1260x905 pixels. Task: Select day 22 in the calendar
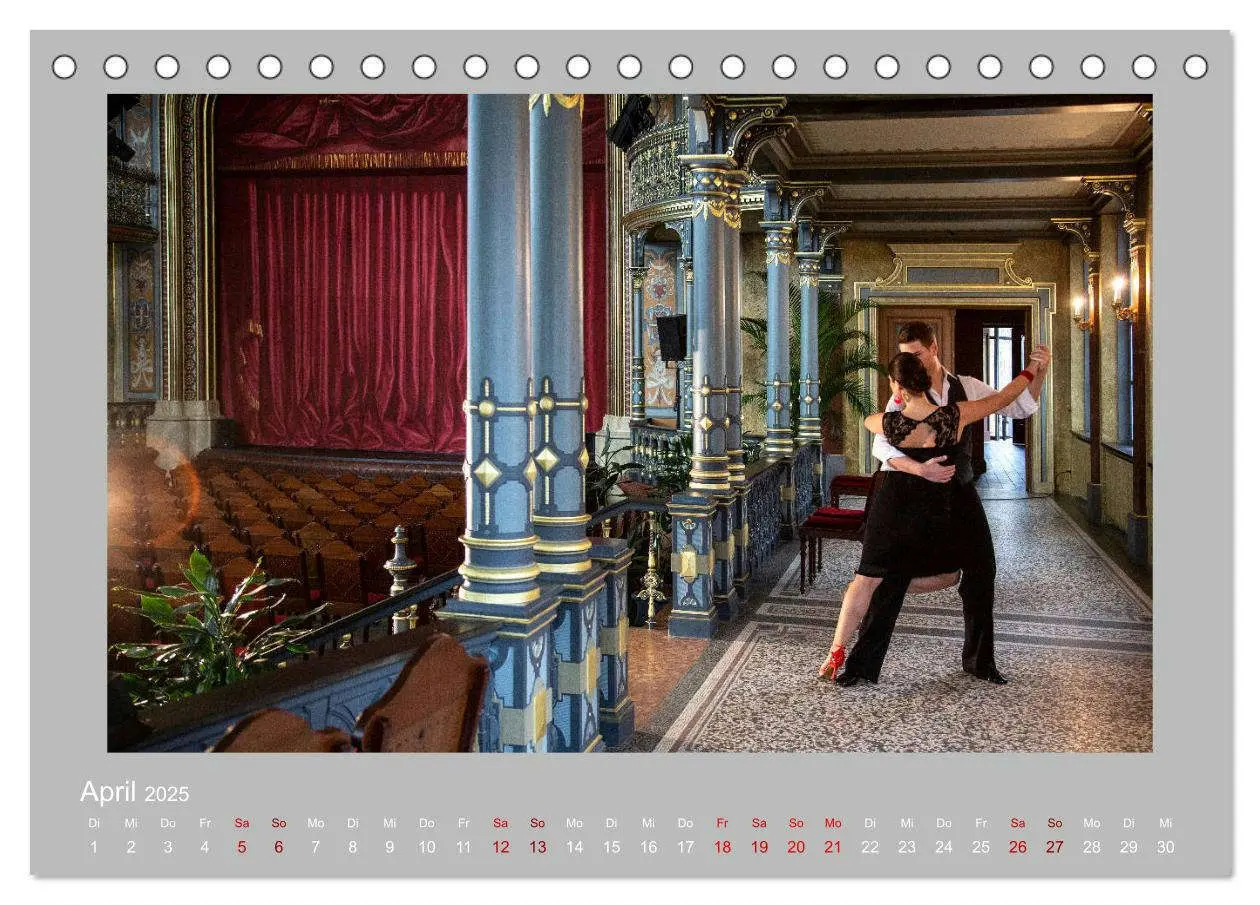pos(870,847)
